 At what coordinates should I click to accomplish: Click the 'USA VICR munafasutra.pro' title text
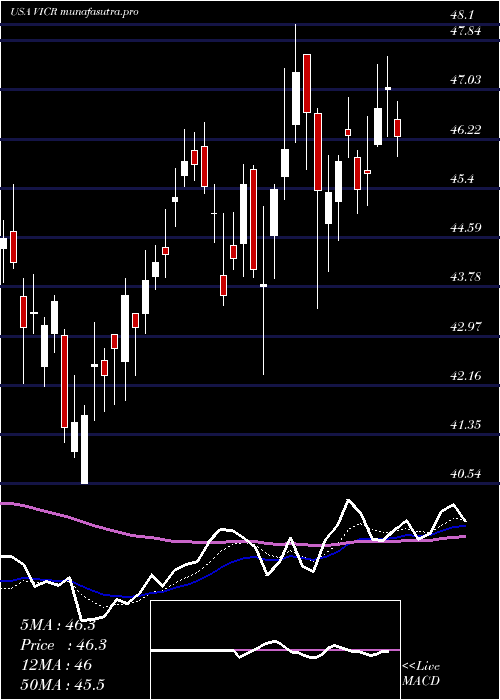click(x=74, y=12)
